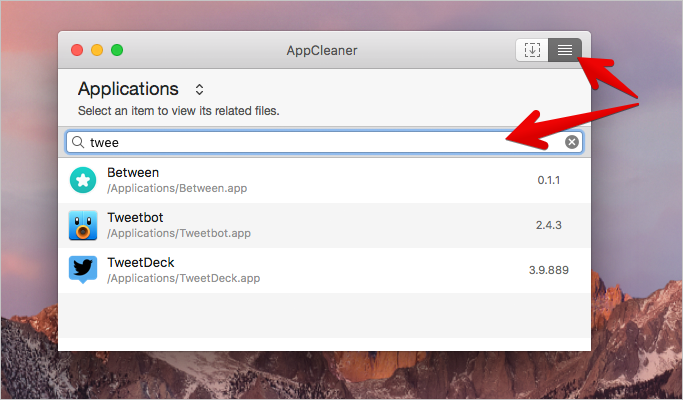Select the TweetDeck application name
683x400 pixels.
pyautogui.click(x=141, y=262)
